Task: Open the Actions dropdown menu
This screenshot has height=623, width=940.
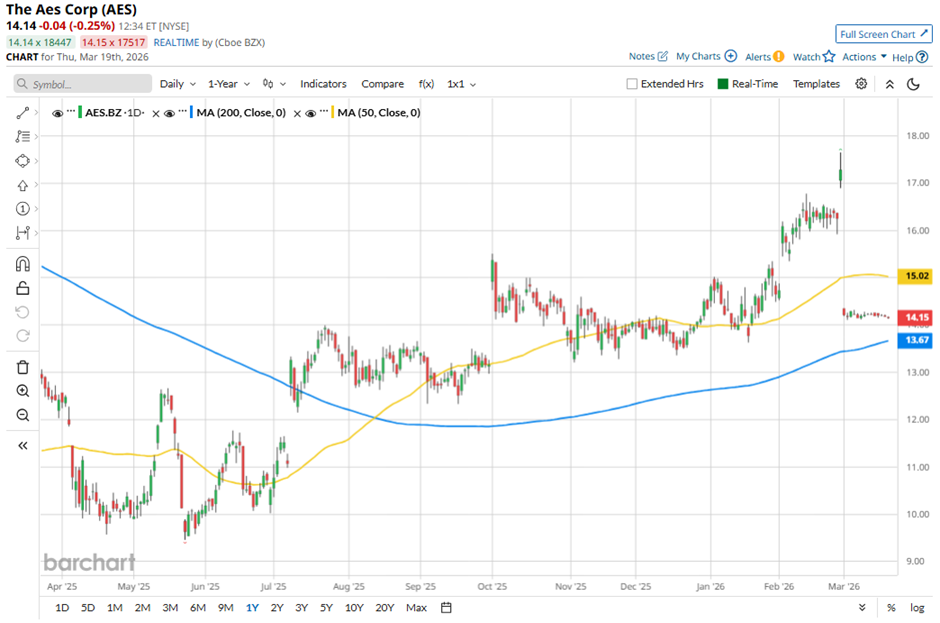Action: [864, 57]
